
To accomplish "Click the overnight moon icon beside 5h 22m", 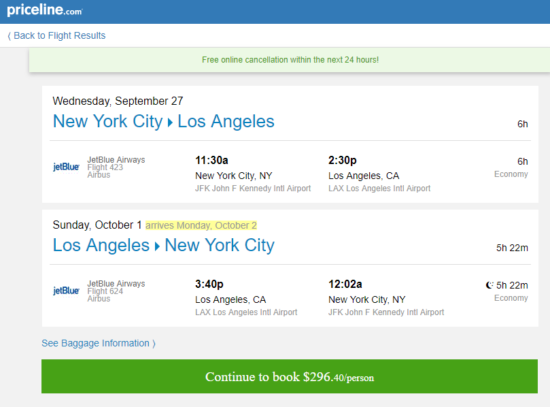I will [489, 285].
